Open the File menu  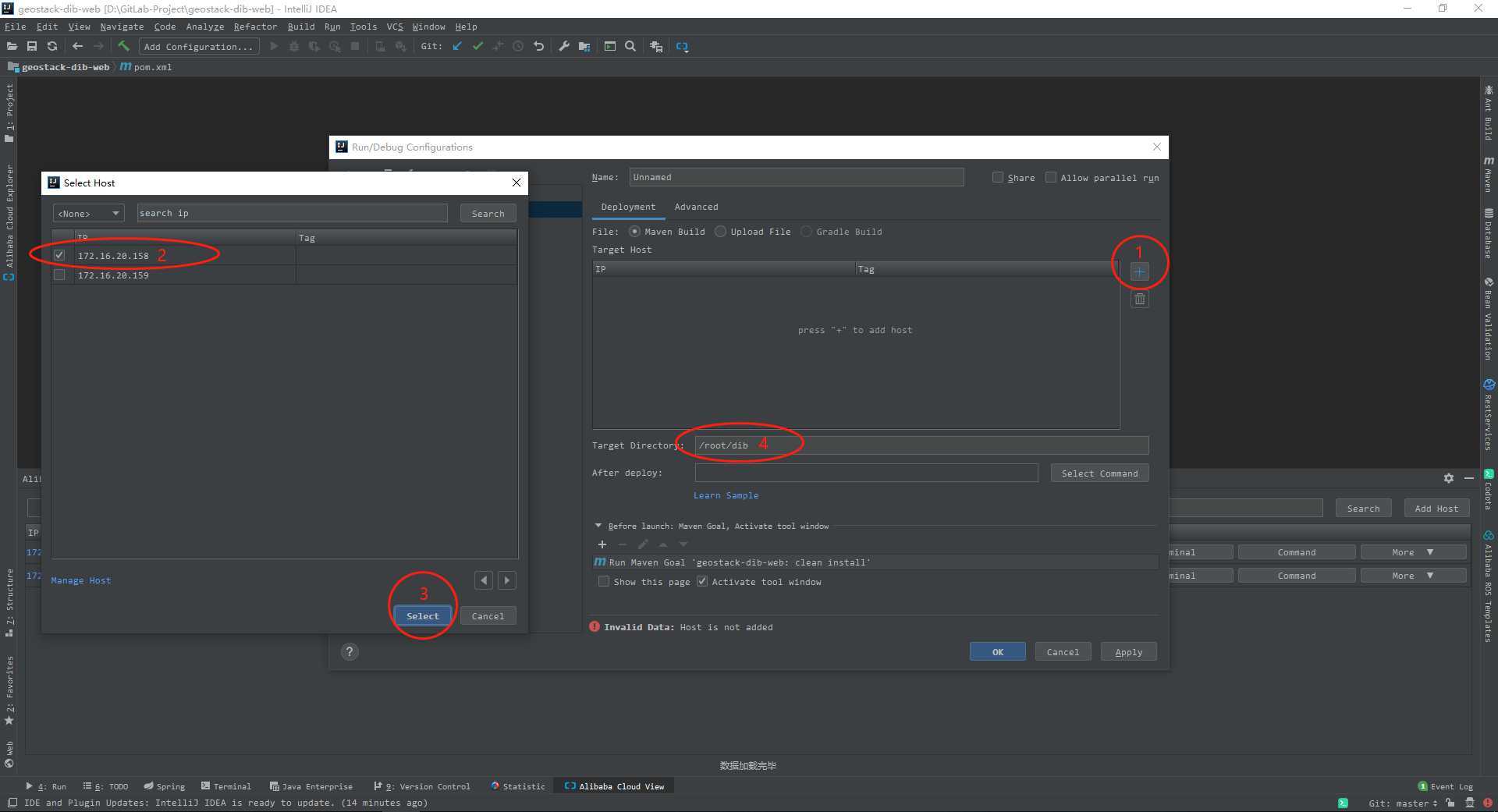click(x=15, y=27)
